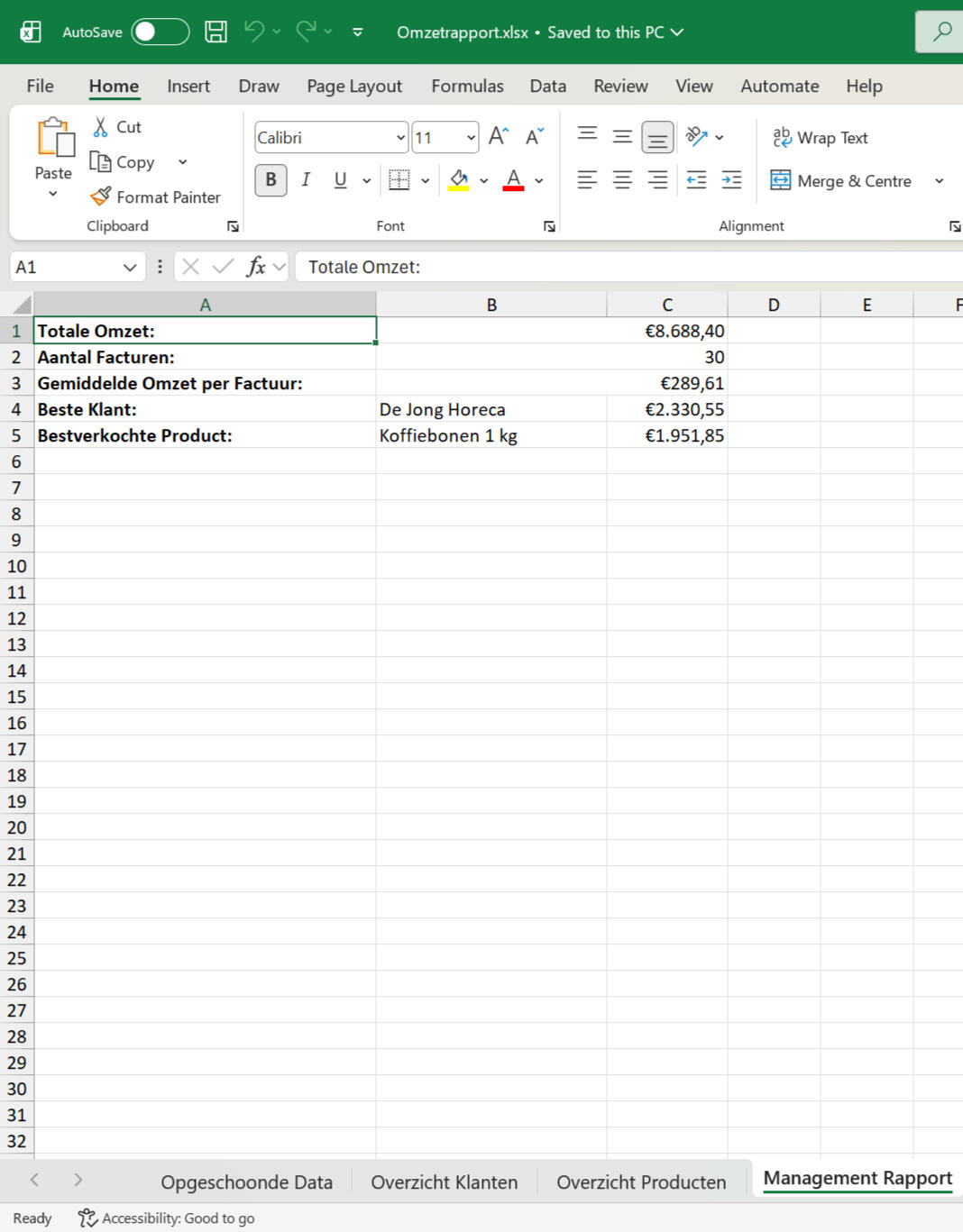Click the Save icon in title bar
Image resolution: width=963 pixels, height=1232 pixels.
pyautogui.click(x=216, y=32)
